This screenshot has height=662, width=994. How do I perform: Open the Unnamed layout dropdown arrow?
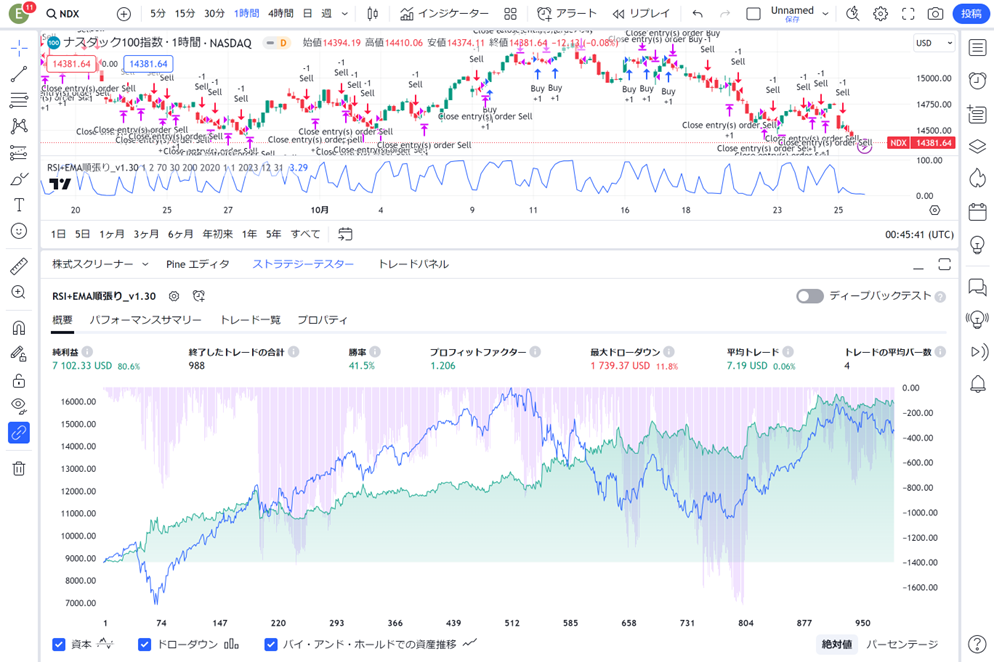coord(825,14)
